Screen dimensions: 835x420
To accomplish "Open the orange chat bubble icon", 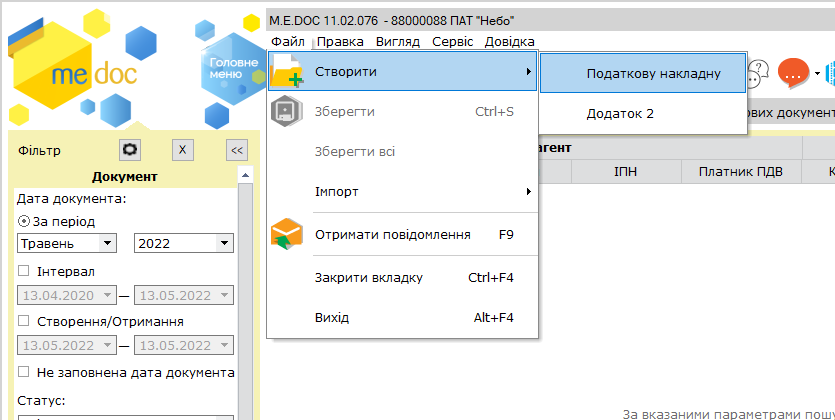I will point(793,73).
